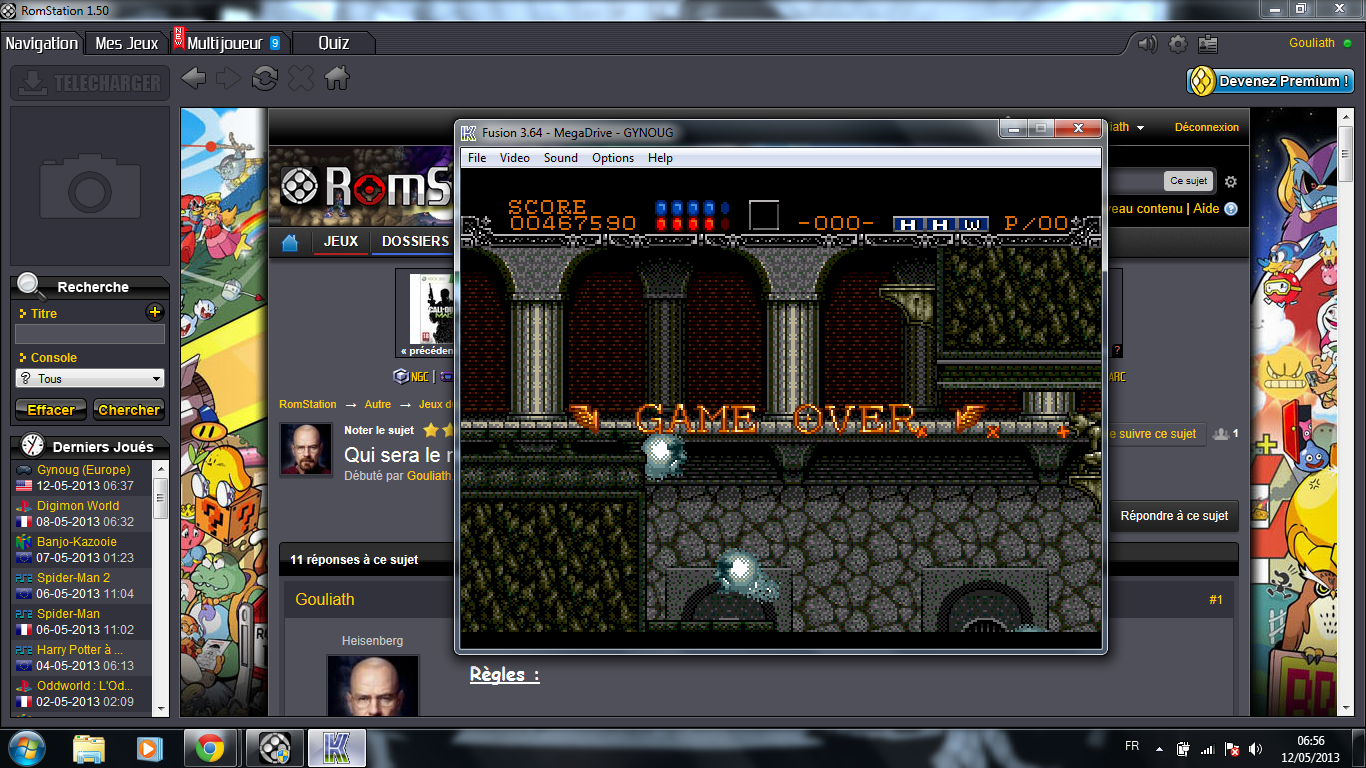Image resolution: width=1366 pixels, height=768 pixels.
Task: Click the blue Aide help icon
Action: [1230, 209]
